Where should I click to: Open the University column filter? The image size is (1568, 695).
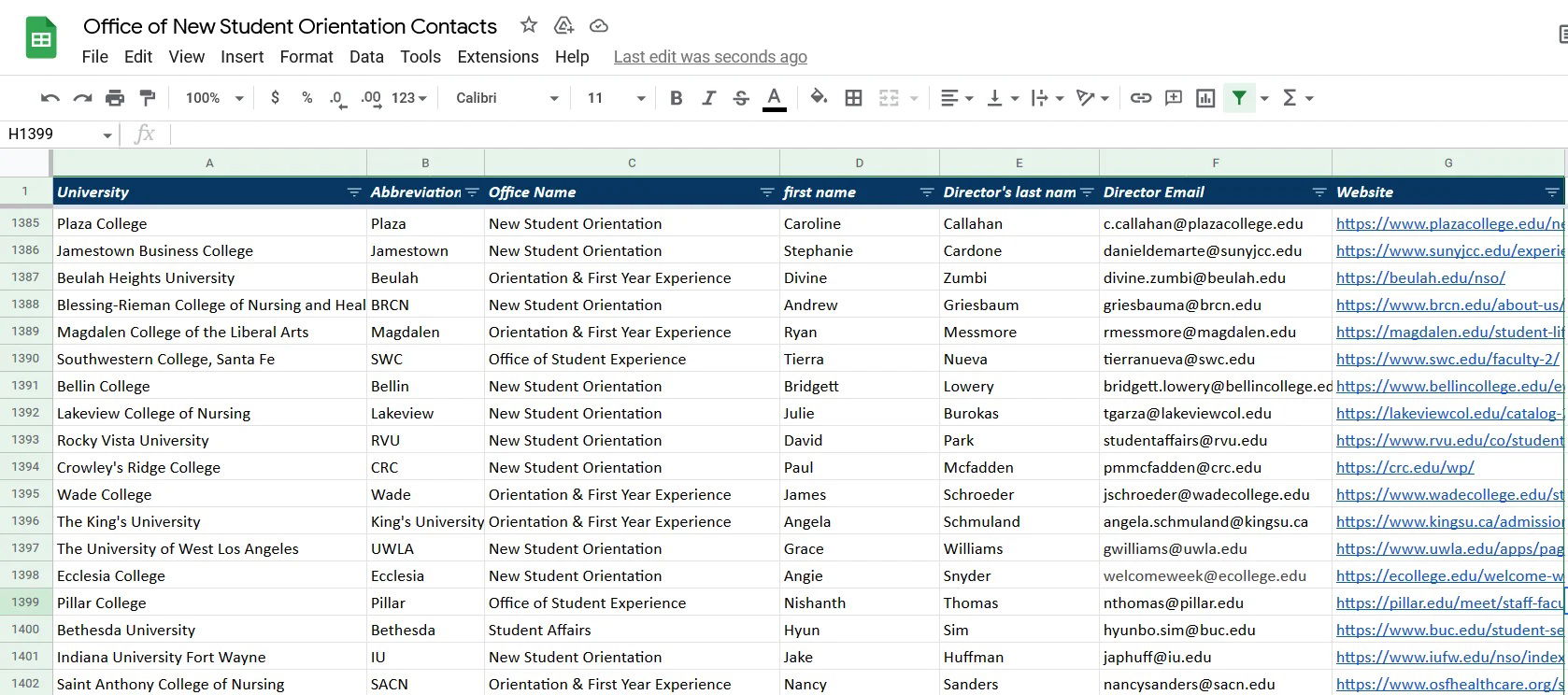click(354, 192)
